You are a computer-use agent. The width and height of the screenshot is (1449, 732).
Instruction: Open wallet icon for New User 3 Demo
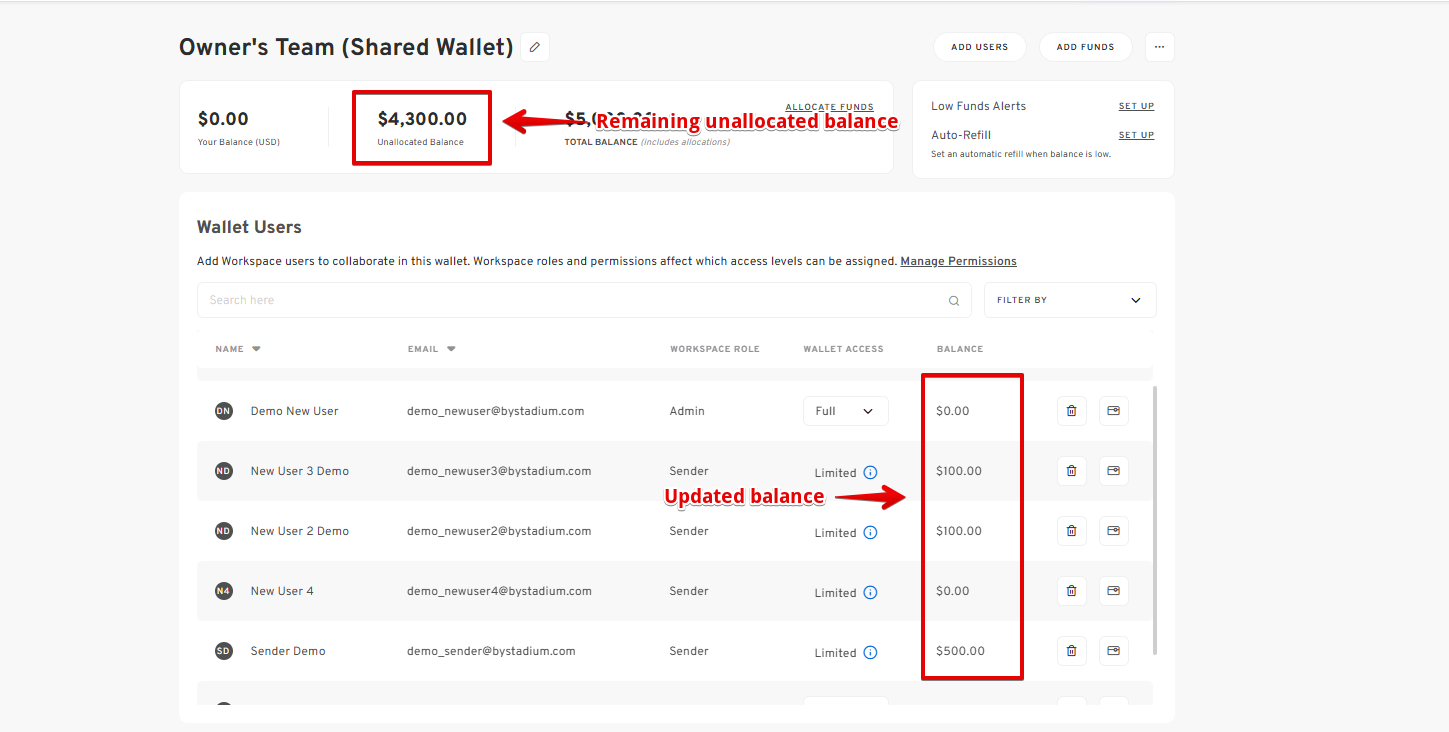(1113, 471)
